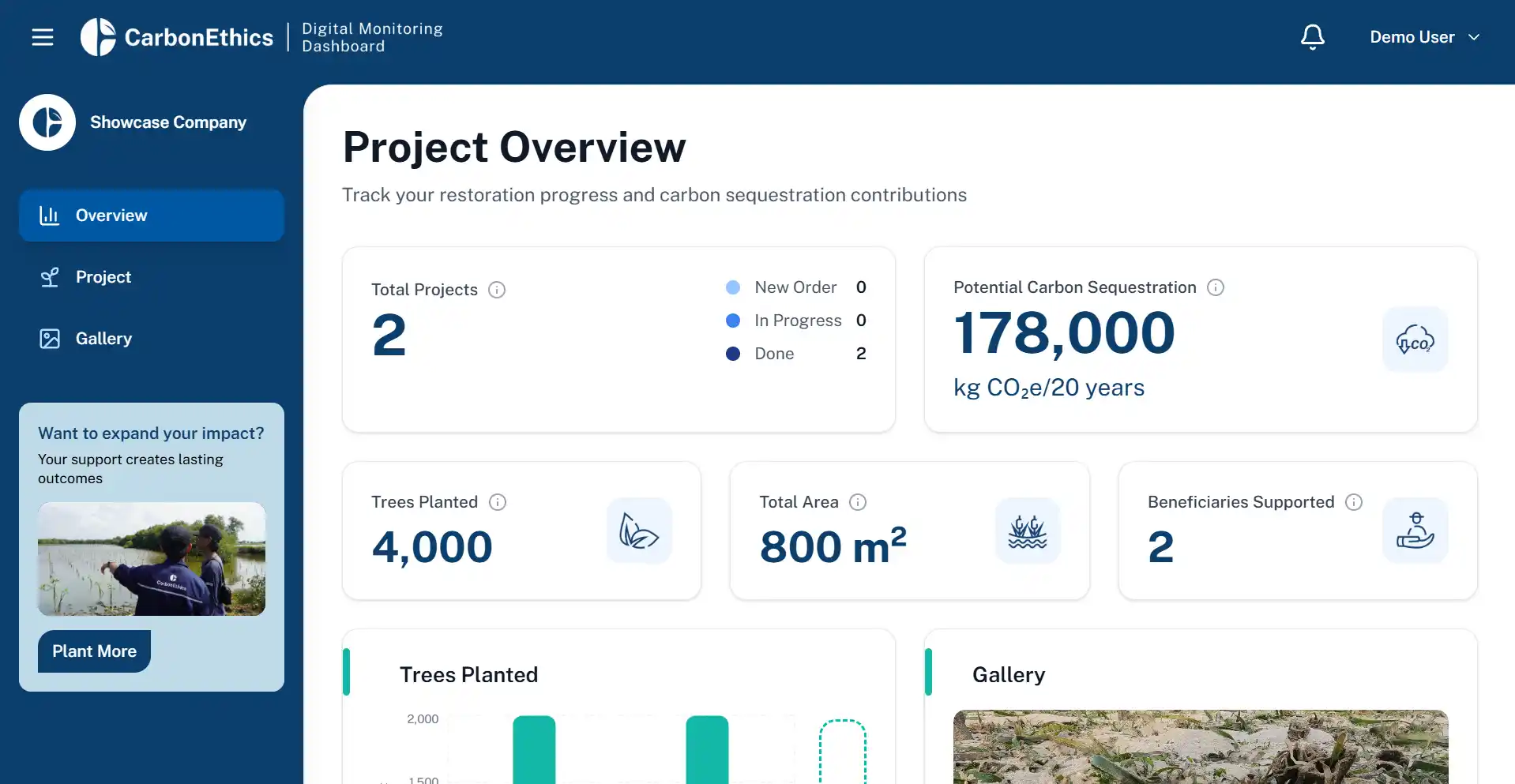Click the CO2 cloud icon

tap(1415, 339)
